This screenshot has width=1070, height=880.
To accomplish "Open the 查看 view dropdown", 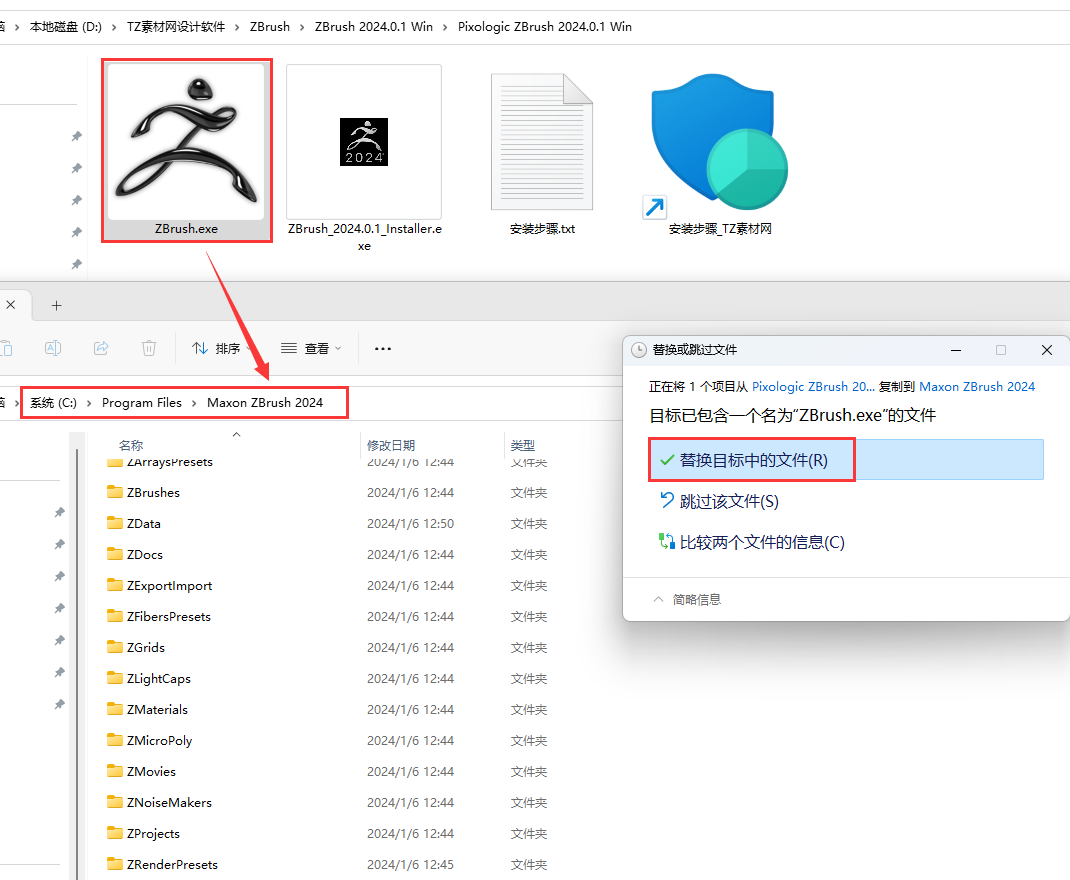I will coord(311,349).
